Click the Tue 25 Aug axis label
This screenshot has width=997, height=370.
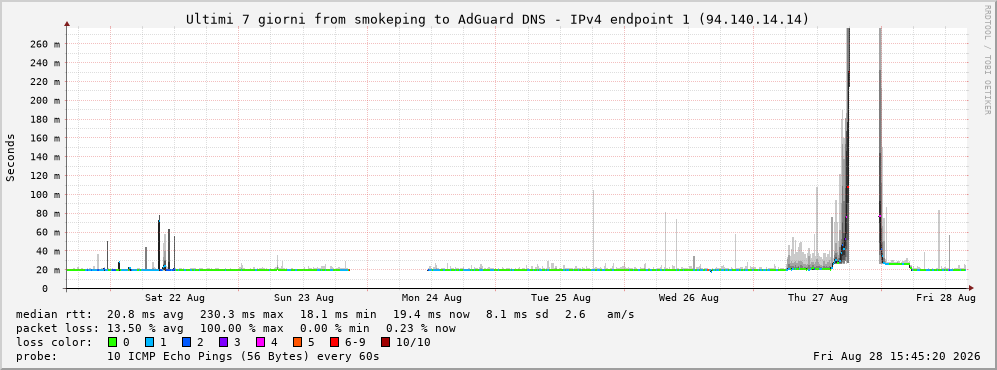pos(560,298)
